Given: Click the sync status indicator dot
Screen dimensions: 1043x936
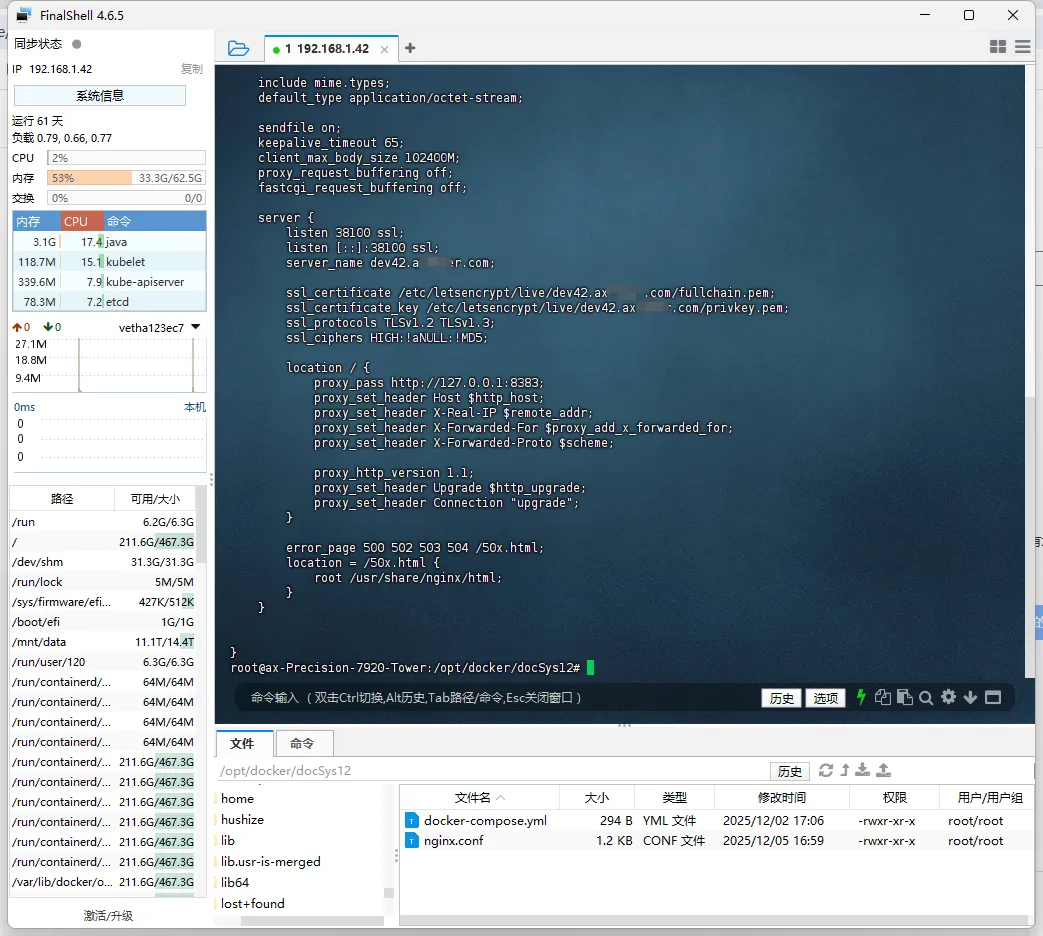Looking at the screenshot, I should 76,44.
